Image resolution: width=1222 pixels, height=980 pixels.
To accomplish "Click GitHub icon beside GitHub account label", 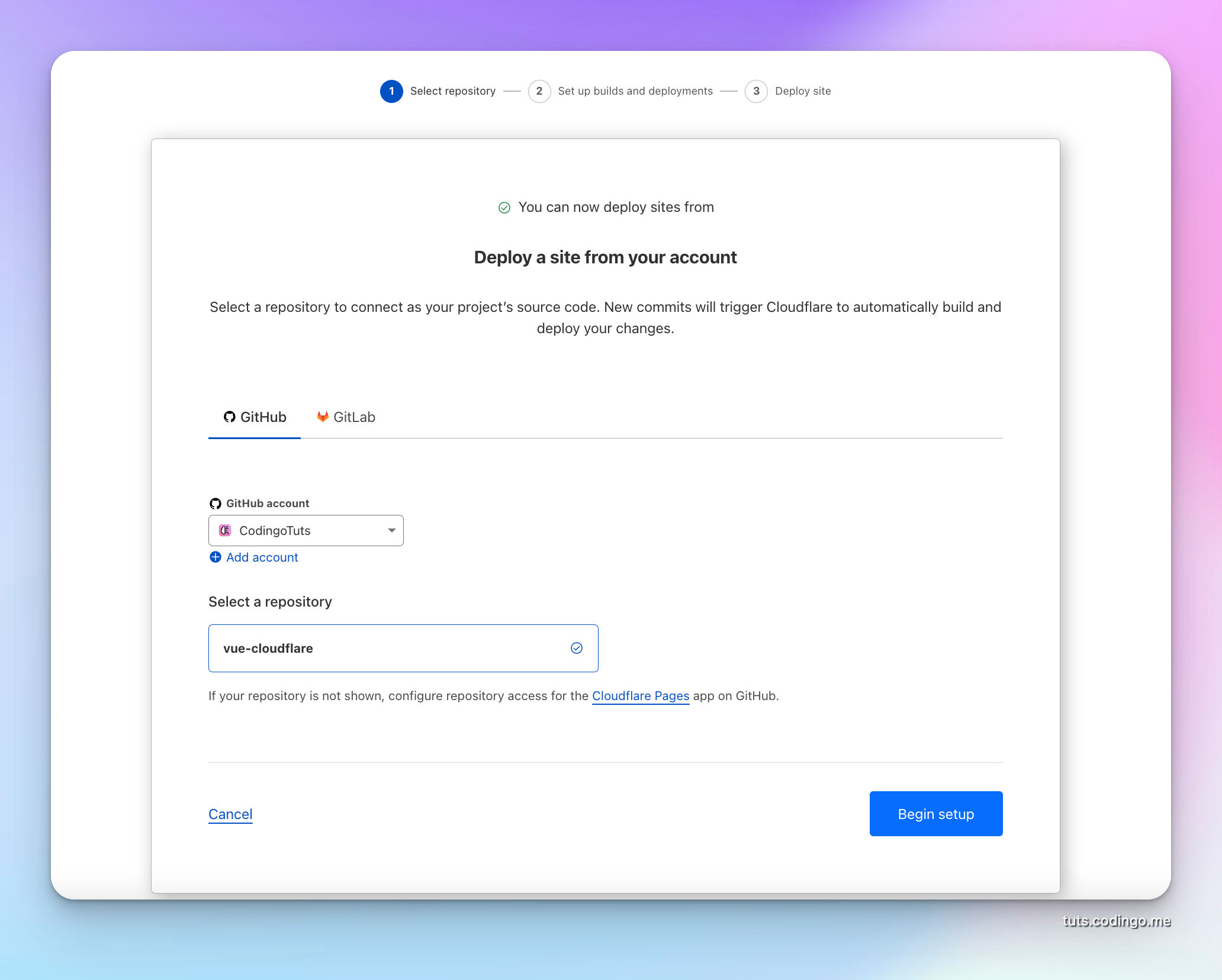I will (216, 504).
